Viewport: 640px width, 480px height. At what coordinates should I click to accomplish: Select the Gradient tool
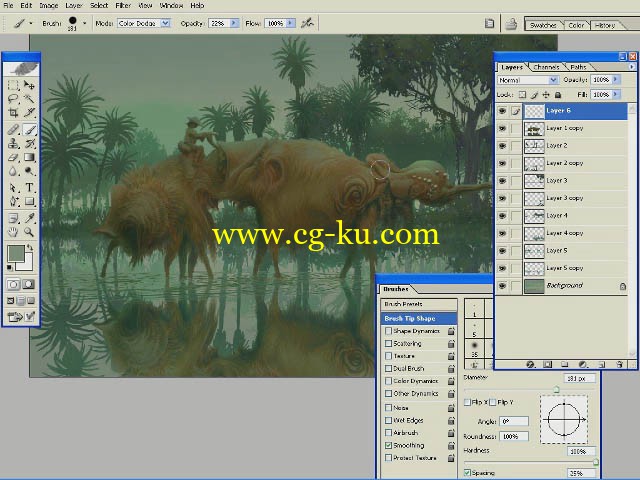(x=29, y=157)
